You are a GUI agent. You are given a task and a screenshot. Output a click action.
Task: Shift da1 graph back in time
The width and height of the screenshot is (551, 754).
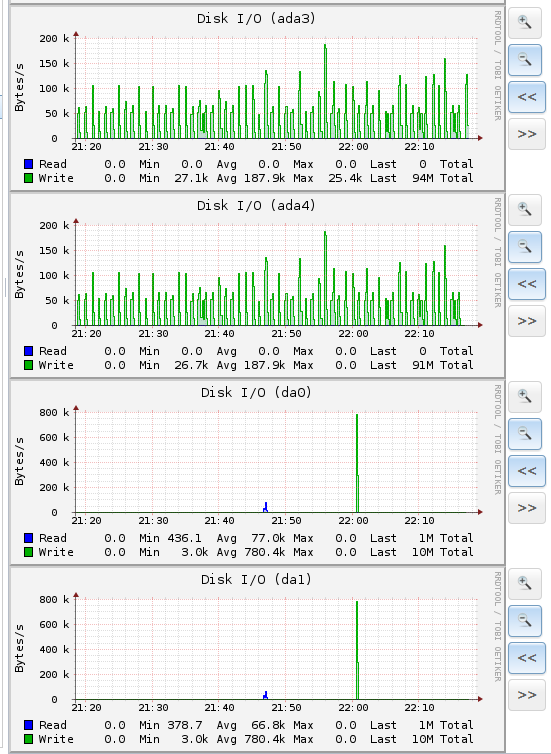tap(526, 658)
